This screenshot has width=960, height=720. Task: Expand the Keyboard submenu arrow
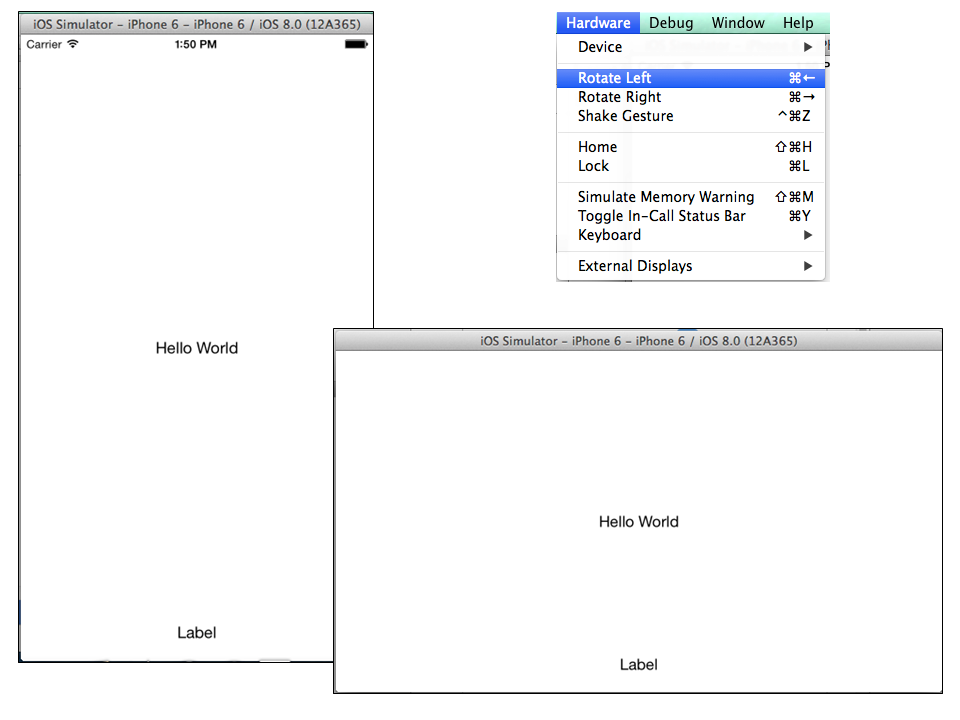point(808,235)
